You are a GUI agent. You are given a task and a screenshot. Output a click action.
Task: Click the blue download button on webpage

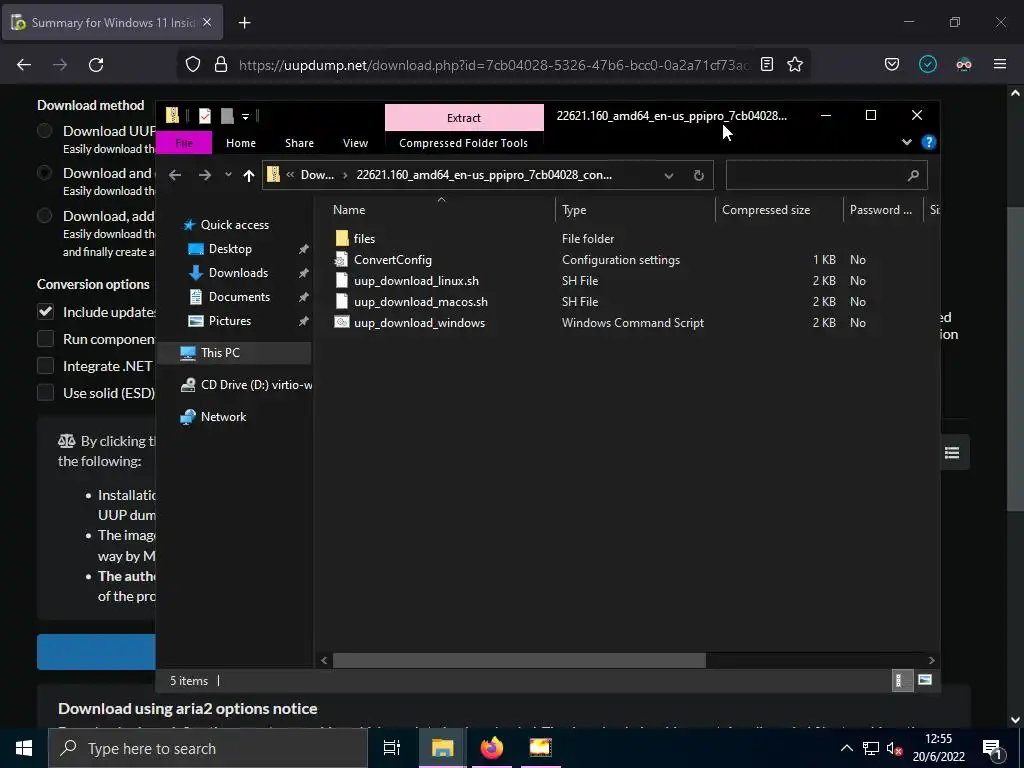tap(96, 652)
